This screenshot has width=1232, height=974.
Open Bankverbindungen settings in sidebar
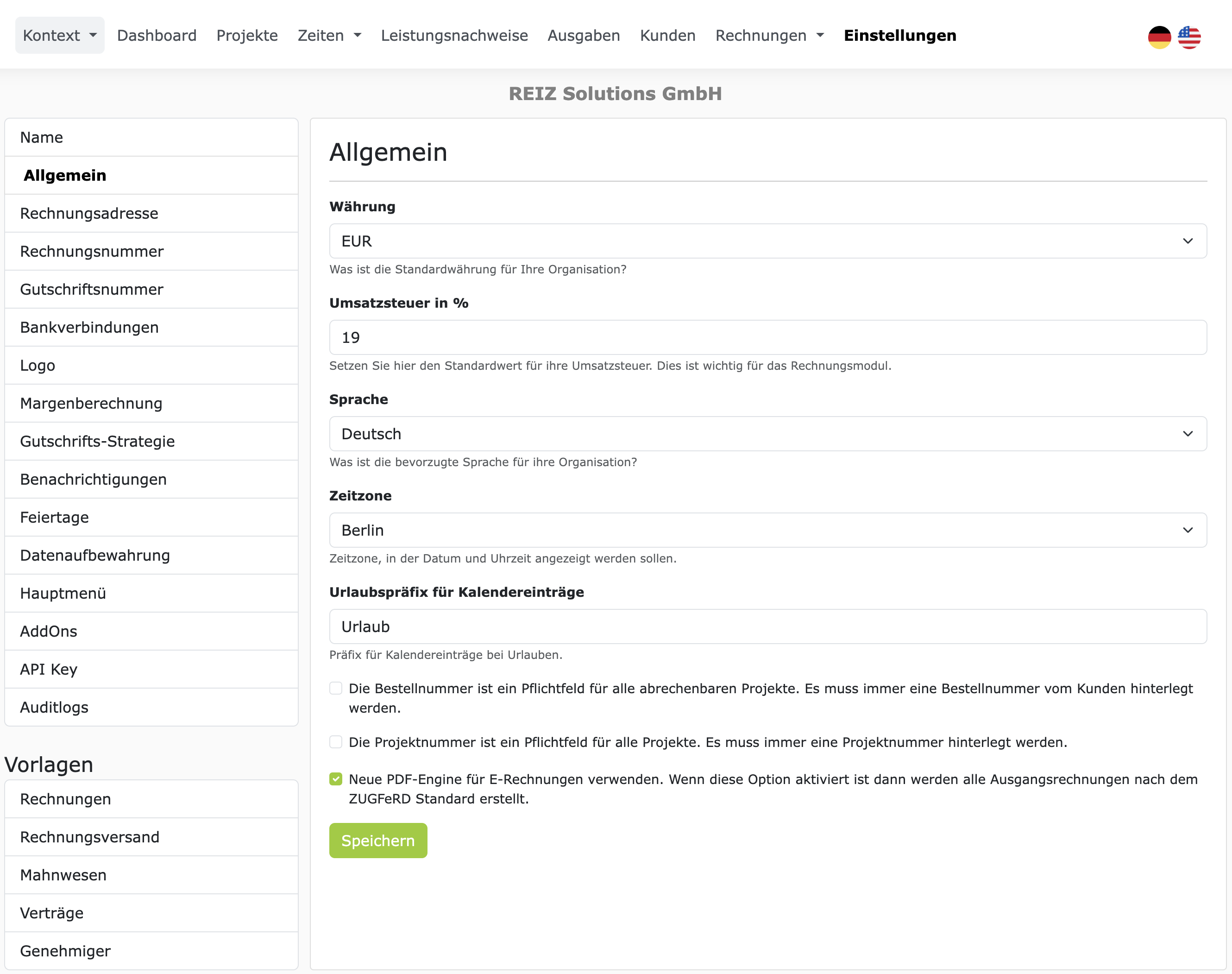pyautogui.click(x=89, y=327)
